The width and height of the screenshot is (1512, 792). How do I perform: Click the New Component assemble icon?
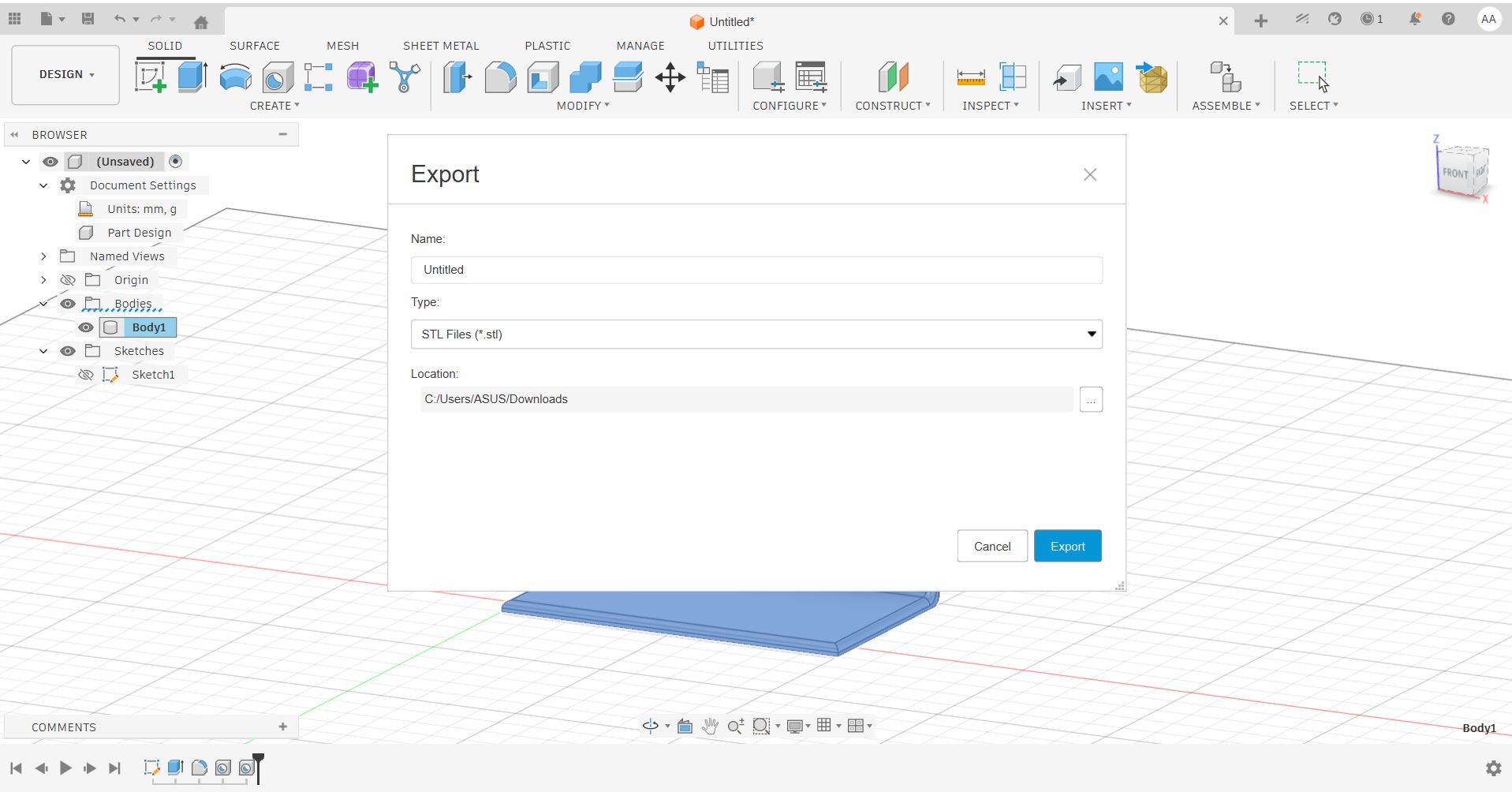[x=1226, y=77]
